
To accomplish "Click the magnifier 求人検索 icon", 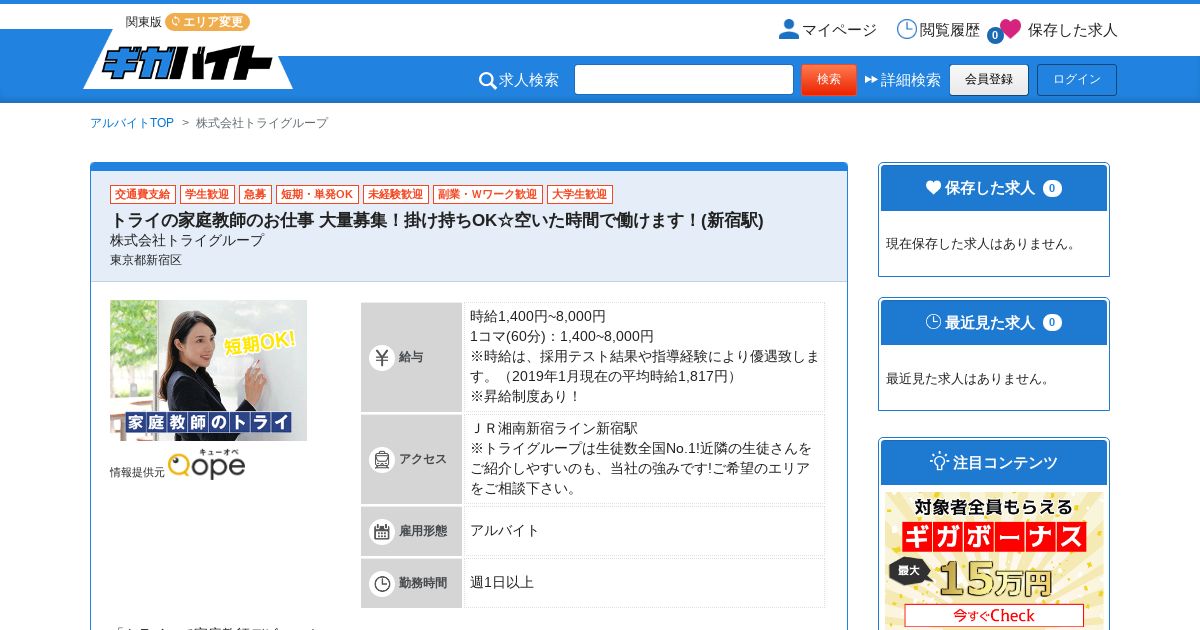I will (x=488, y=80).
